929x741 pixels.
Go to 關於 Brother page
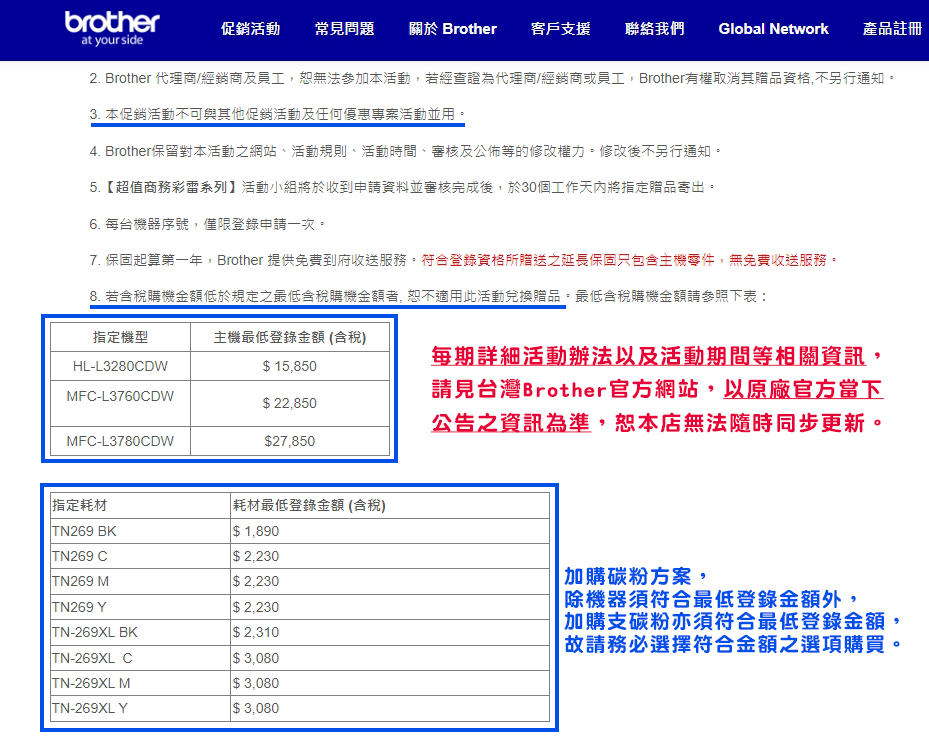[x=452, y=29]
